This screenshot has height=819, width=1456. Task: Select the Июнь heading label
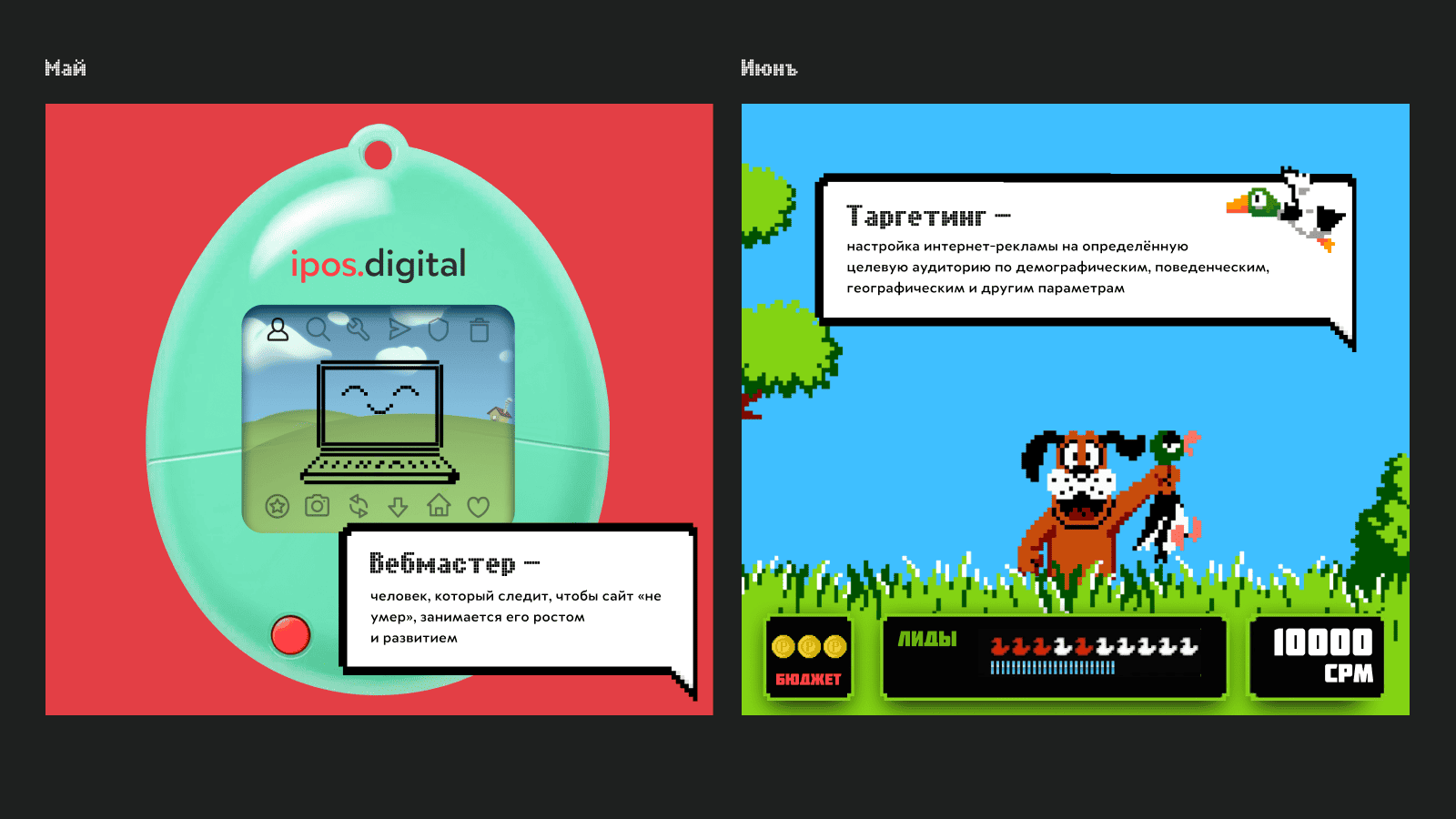(x=769, y=68)
